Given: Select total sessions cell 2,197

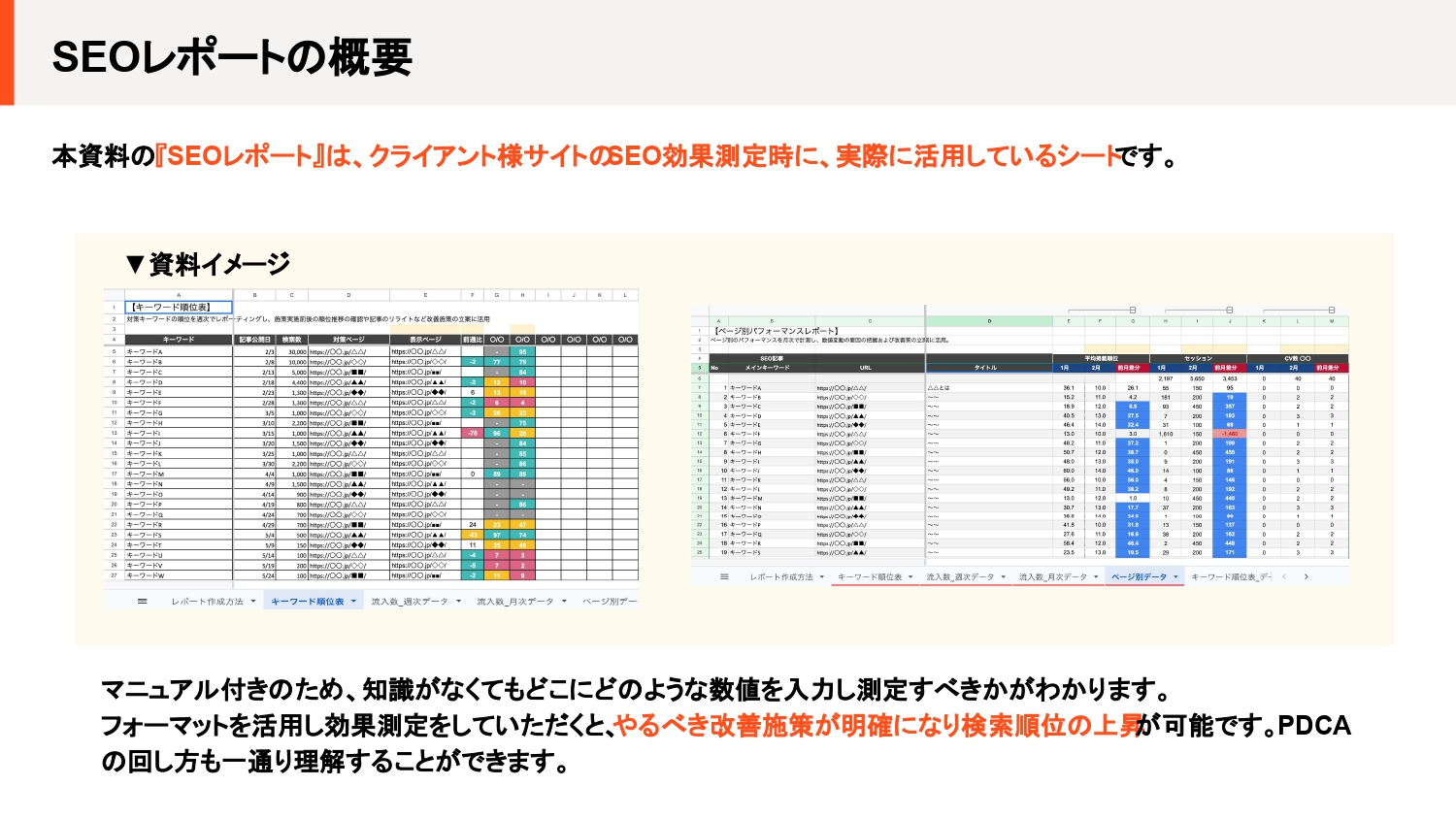Looking at the screenshot, I should (x=1166, y=378).
